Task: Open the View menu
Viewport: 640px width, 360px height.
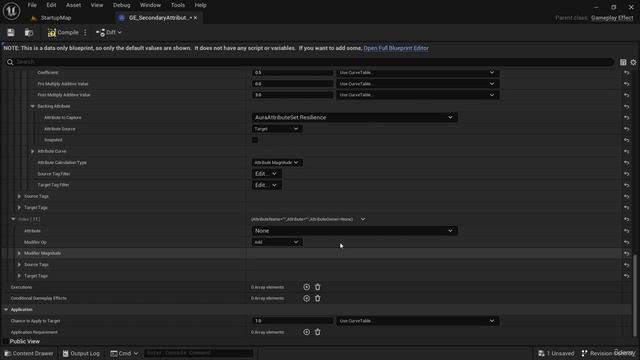Action: tap(97, 5)
